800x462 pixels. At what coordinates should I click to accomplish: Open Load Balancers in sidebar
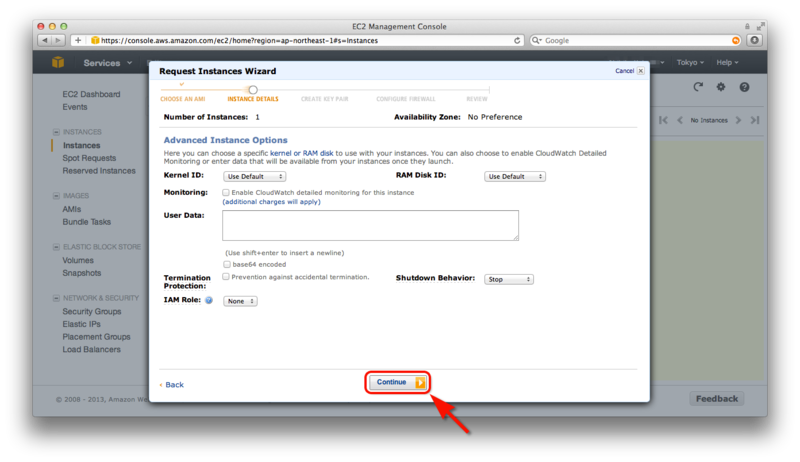click(92, 350)
